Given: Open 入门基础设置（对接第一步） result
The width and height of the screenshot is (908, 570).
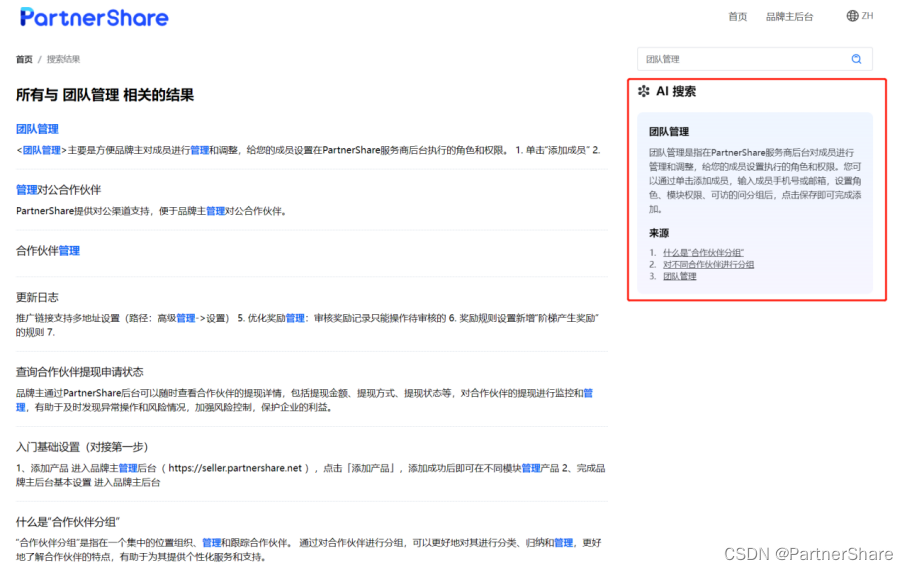Looking at the screenshot, I should [82, 447].
